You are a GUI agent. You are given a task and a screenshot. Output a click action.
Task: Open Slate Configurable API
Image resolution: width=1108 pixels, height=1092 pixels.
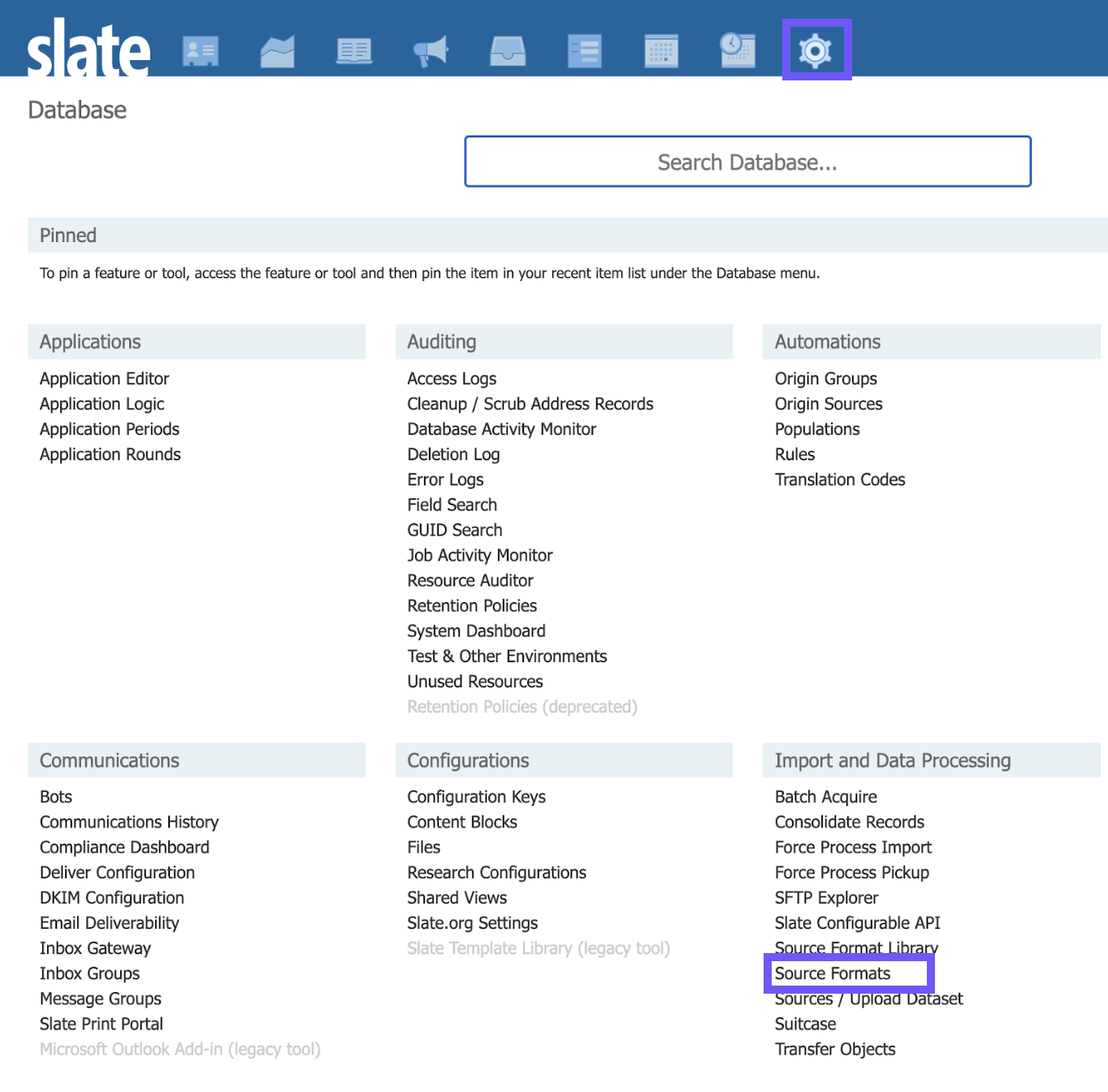[x=858, y=922]
